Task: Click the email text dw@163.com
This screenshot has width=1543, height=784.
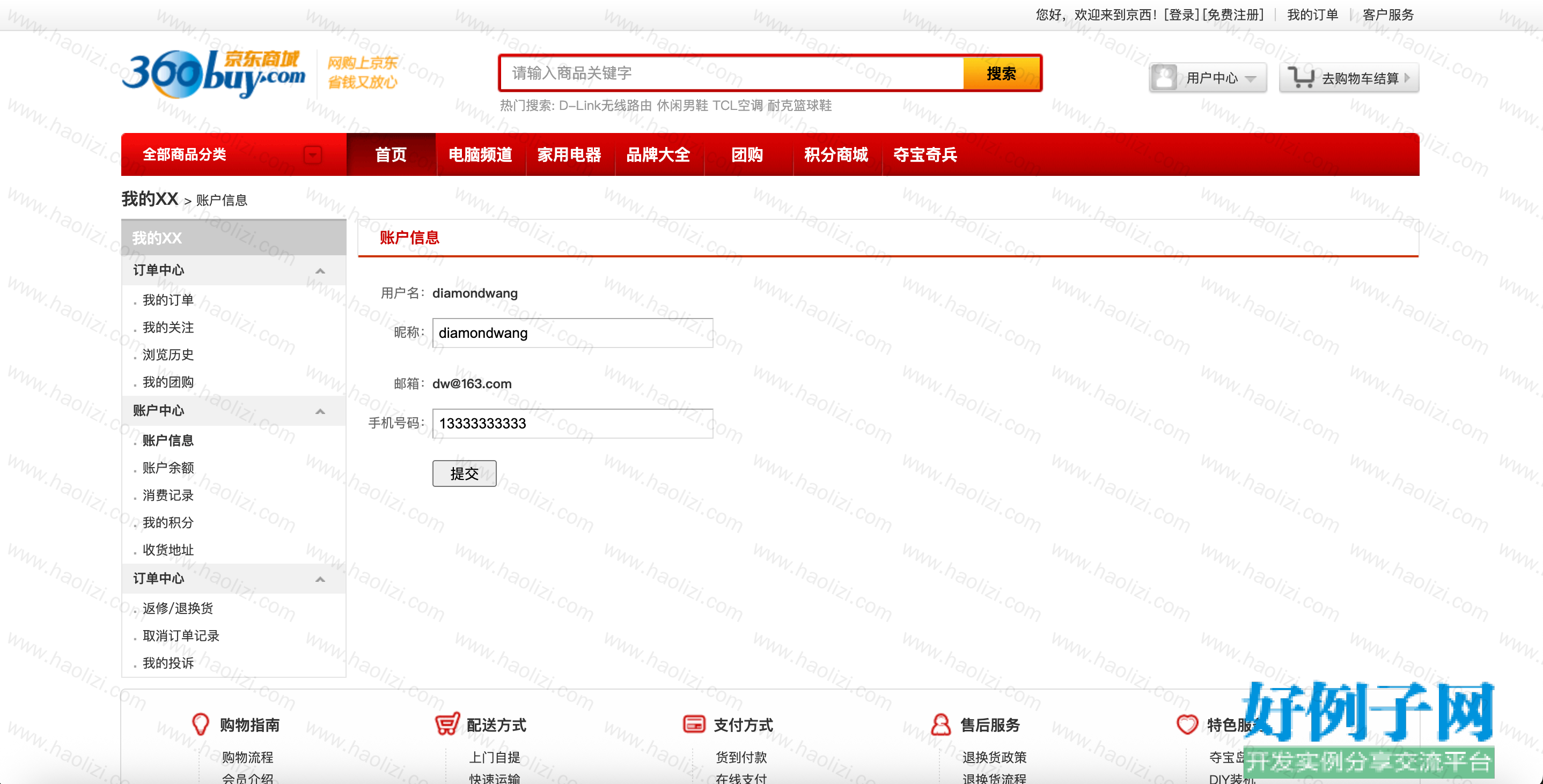Action: click(472, 384)
